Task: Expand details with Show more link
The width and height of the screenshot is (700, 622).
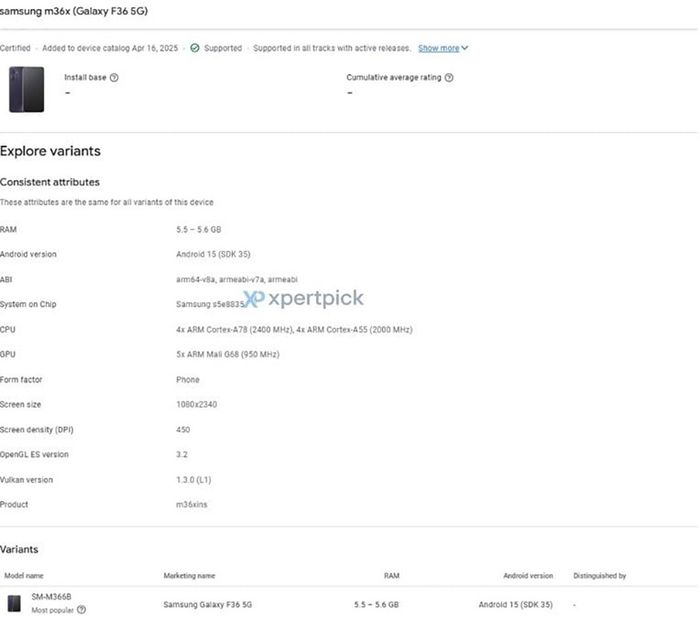Action: pos(438,48)
